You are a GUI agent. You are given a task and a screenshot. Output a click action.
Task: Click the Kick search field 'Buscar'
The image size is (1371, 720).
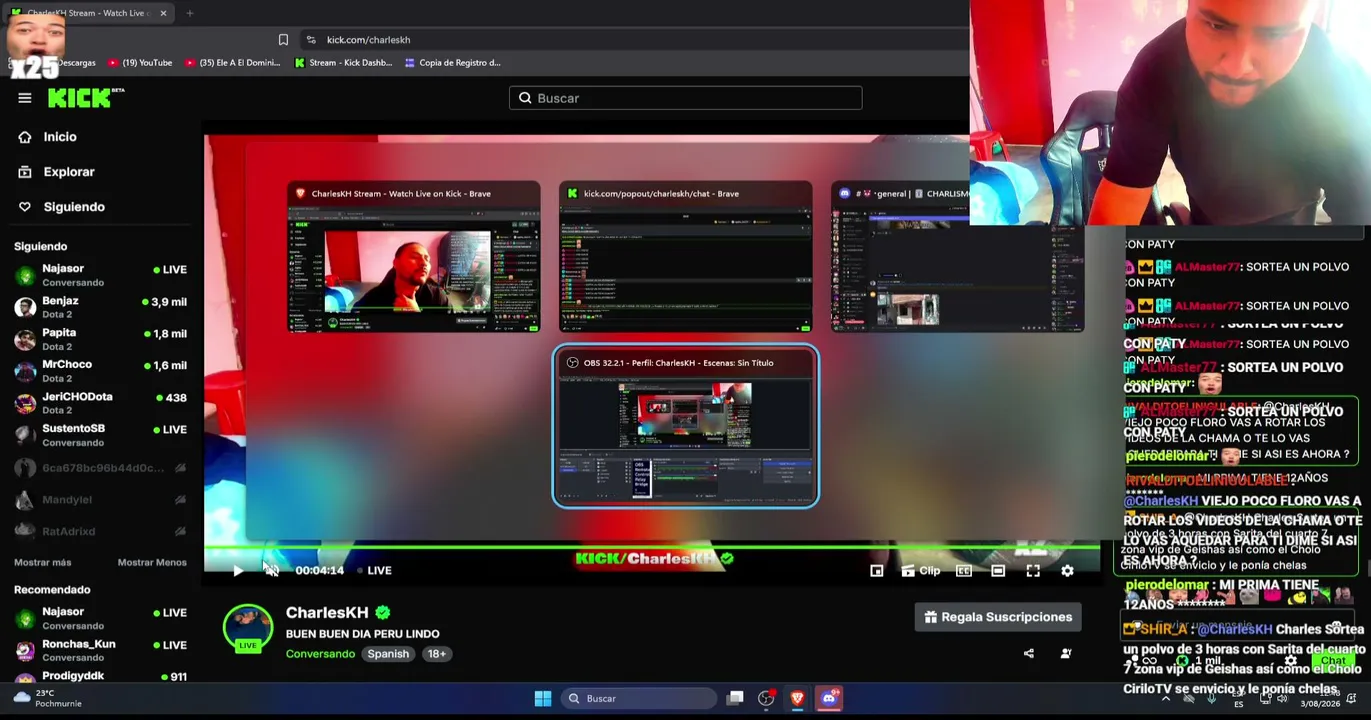tap(685, 98)
